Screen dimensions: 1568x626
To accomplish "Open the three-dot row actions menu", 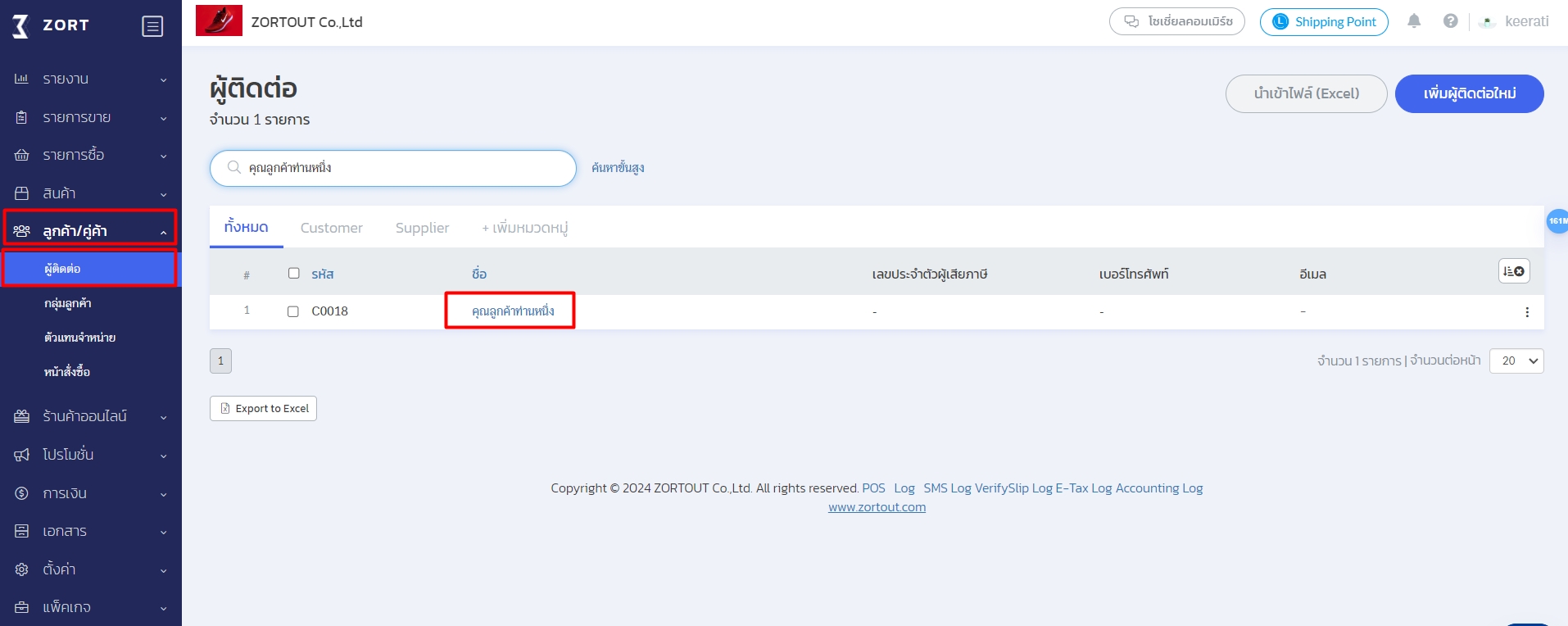I will [1526, 312].
